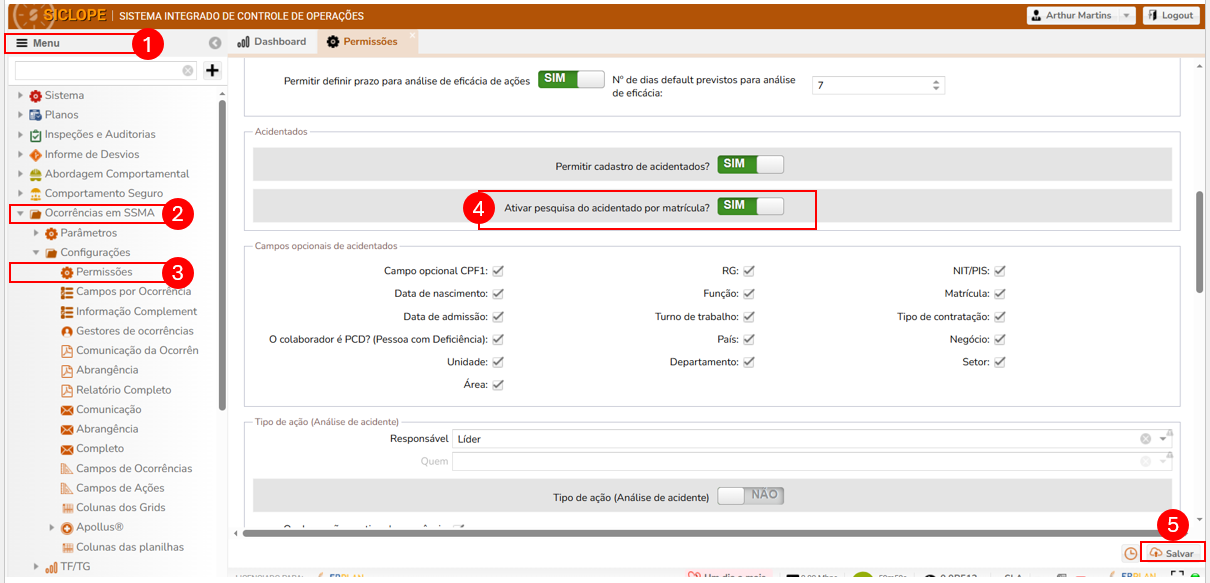Enable Tipo de ação toggle set to NÃO
This screenshot has width=1210, height=583.
coord(750,496)
